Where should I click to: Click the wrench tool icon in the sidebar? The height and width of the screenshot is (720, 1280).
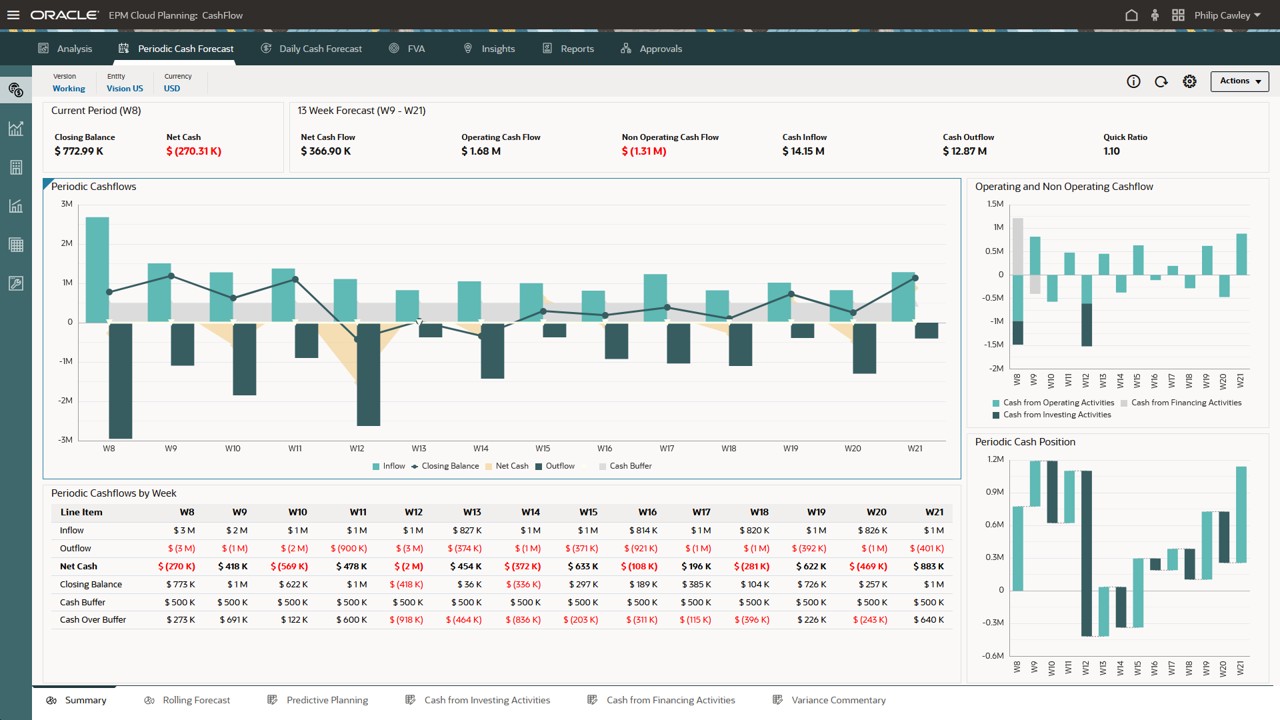(x=15, y=283)
